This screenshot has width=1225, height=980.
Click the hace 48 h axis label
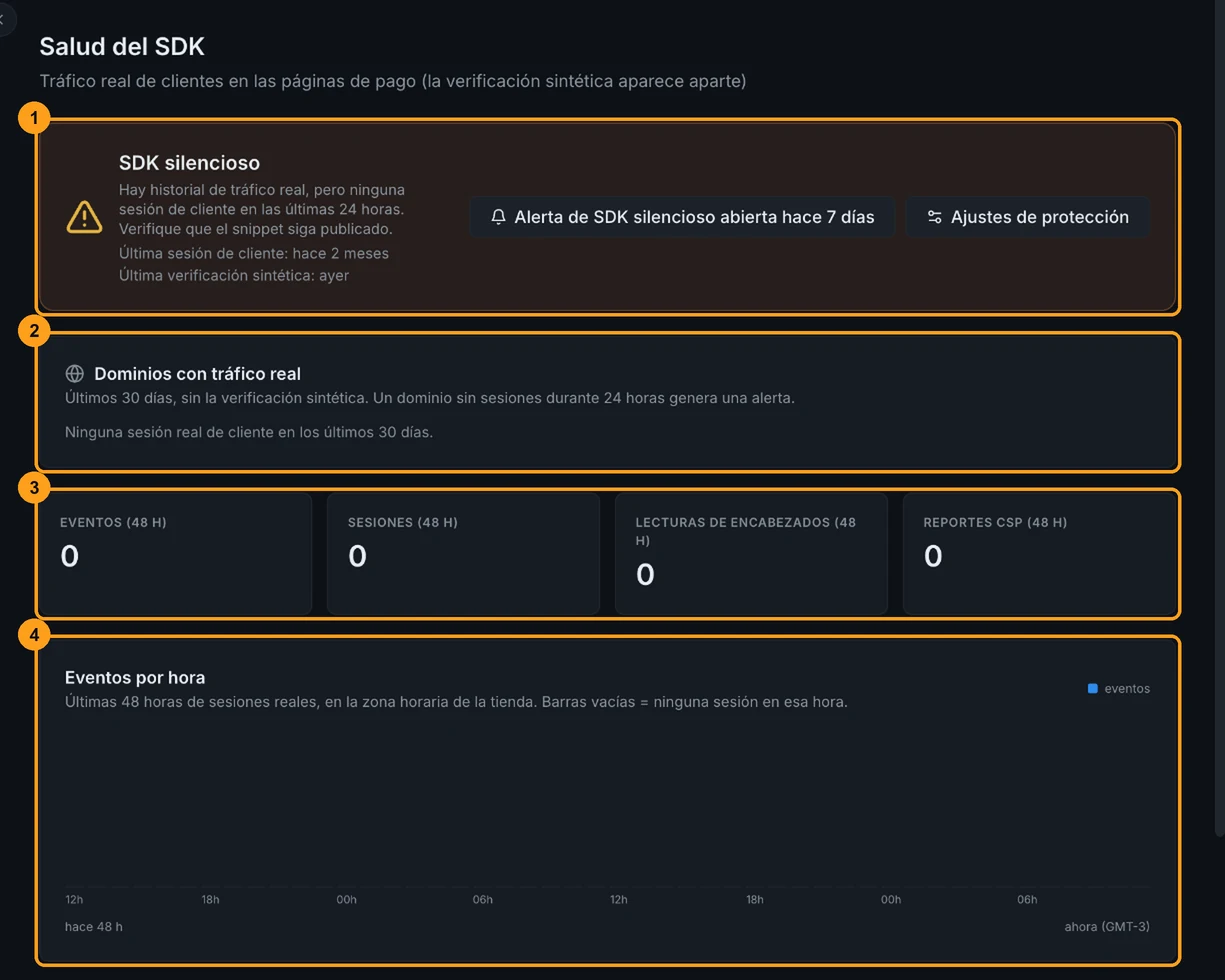point(94,927)
